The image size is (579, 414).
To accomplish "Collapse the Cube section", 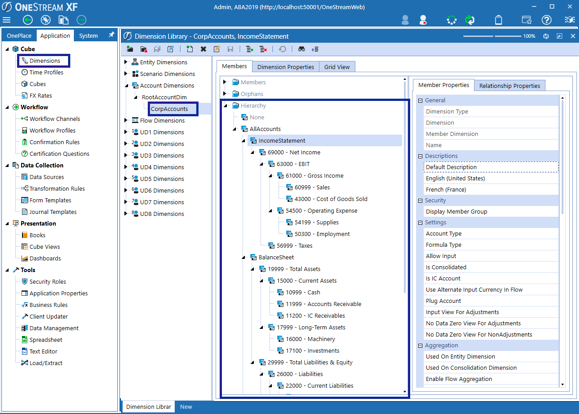I will click(7, 49).
